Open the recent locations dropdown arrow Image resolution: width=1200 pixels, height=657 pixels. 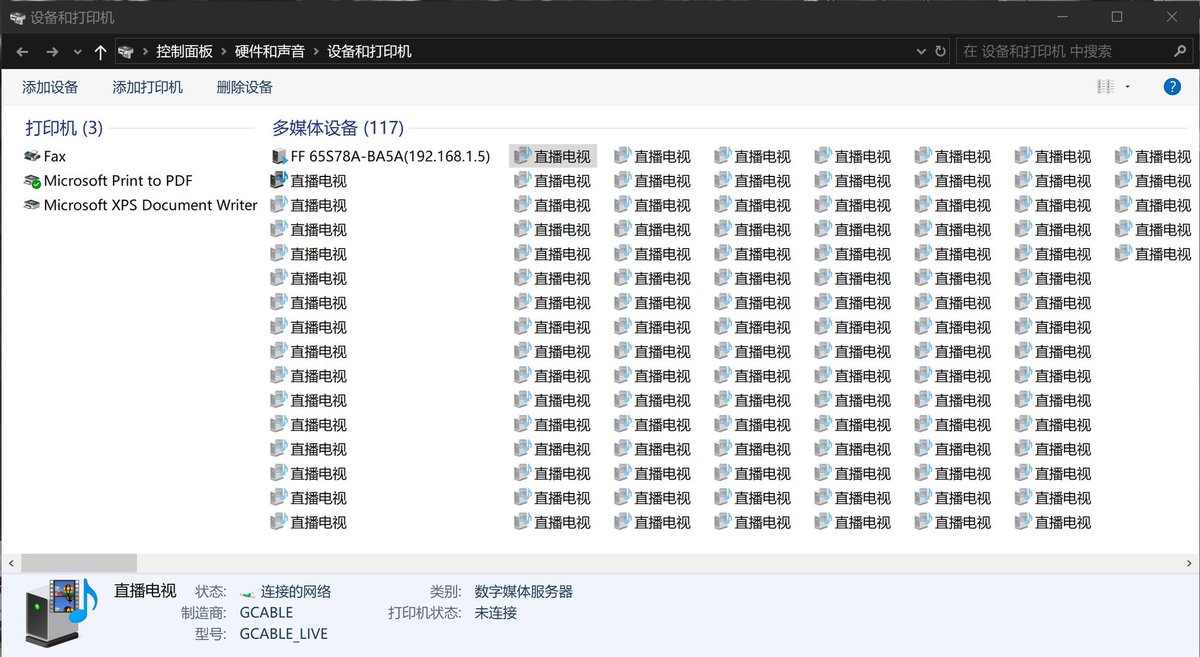78,52
